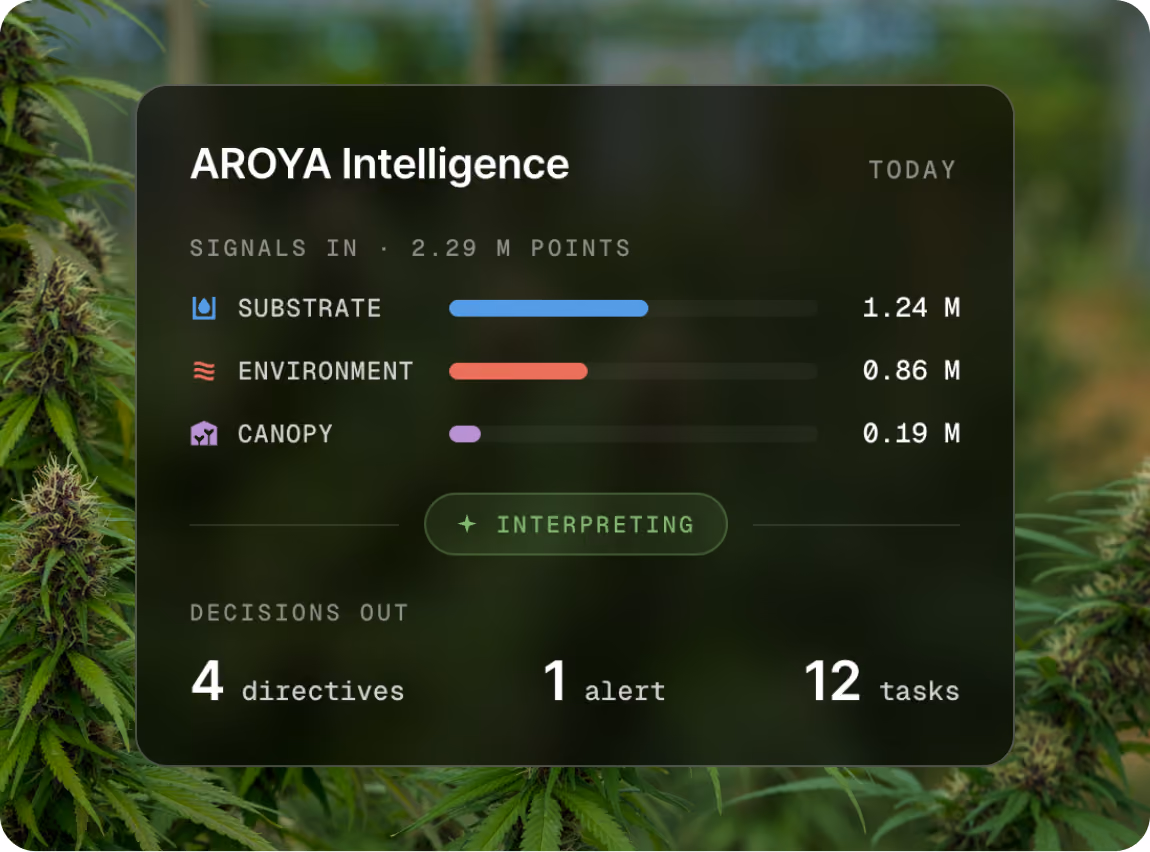The width and height of the screenshot is (1150, 852).
Task: Select the ENVIRONMENT label
Action: pyautogui.click(x=326, y=371)
